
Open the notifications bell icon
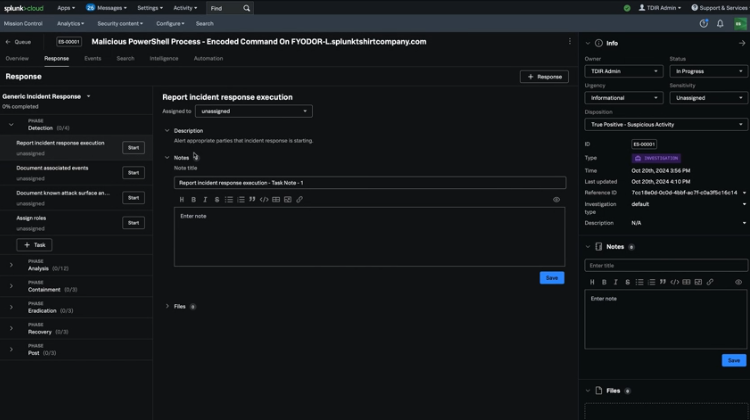point(720,23)
